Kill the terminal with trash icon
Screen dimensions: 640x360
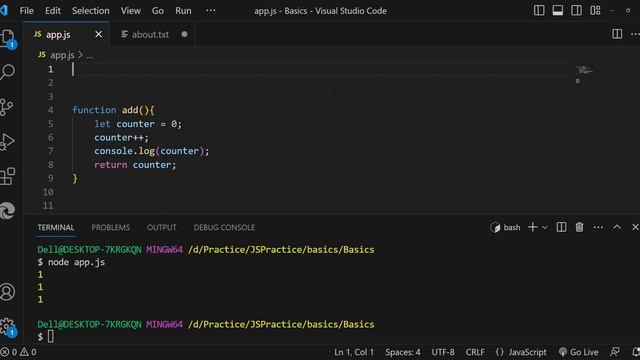point(579,227)
